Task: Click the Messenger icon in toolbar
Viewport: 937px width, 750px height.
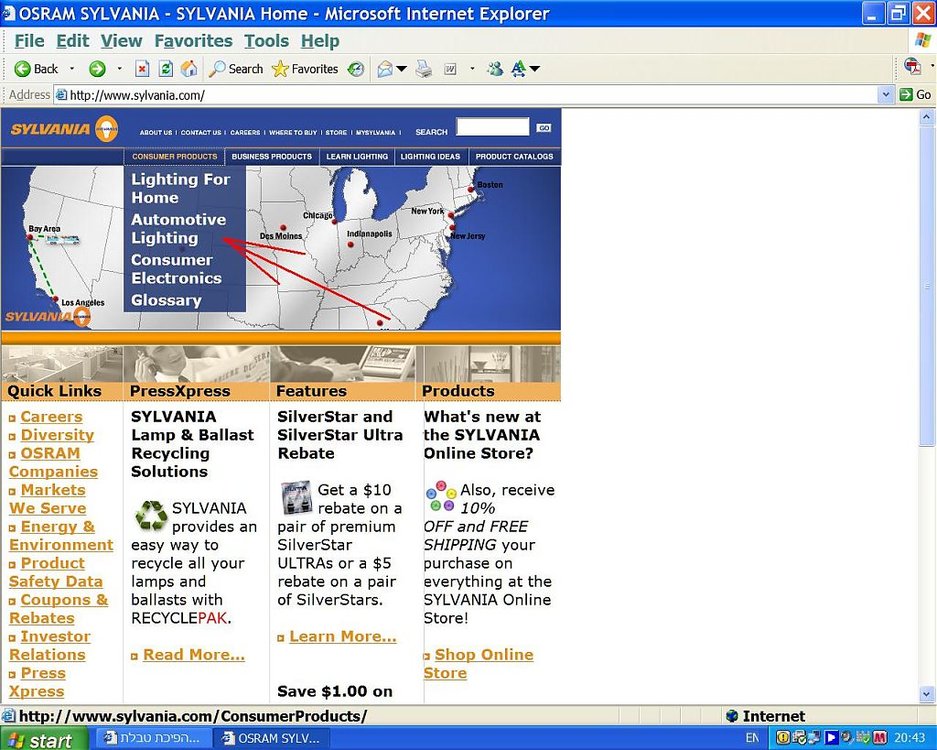Action: [495, 69]
